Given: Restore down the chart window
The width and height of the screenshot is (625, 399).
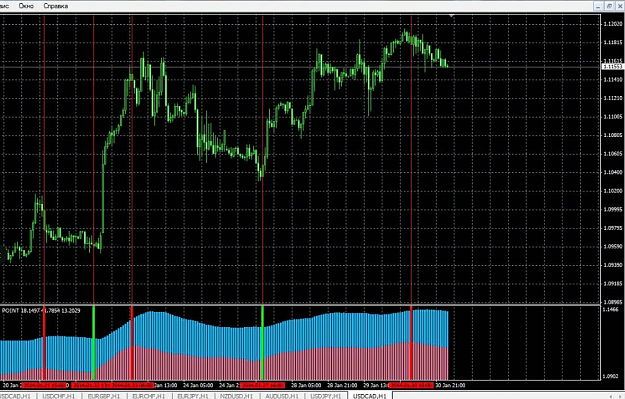Looking at the screenshot, I should click(609, 6).
